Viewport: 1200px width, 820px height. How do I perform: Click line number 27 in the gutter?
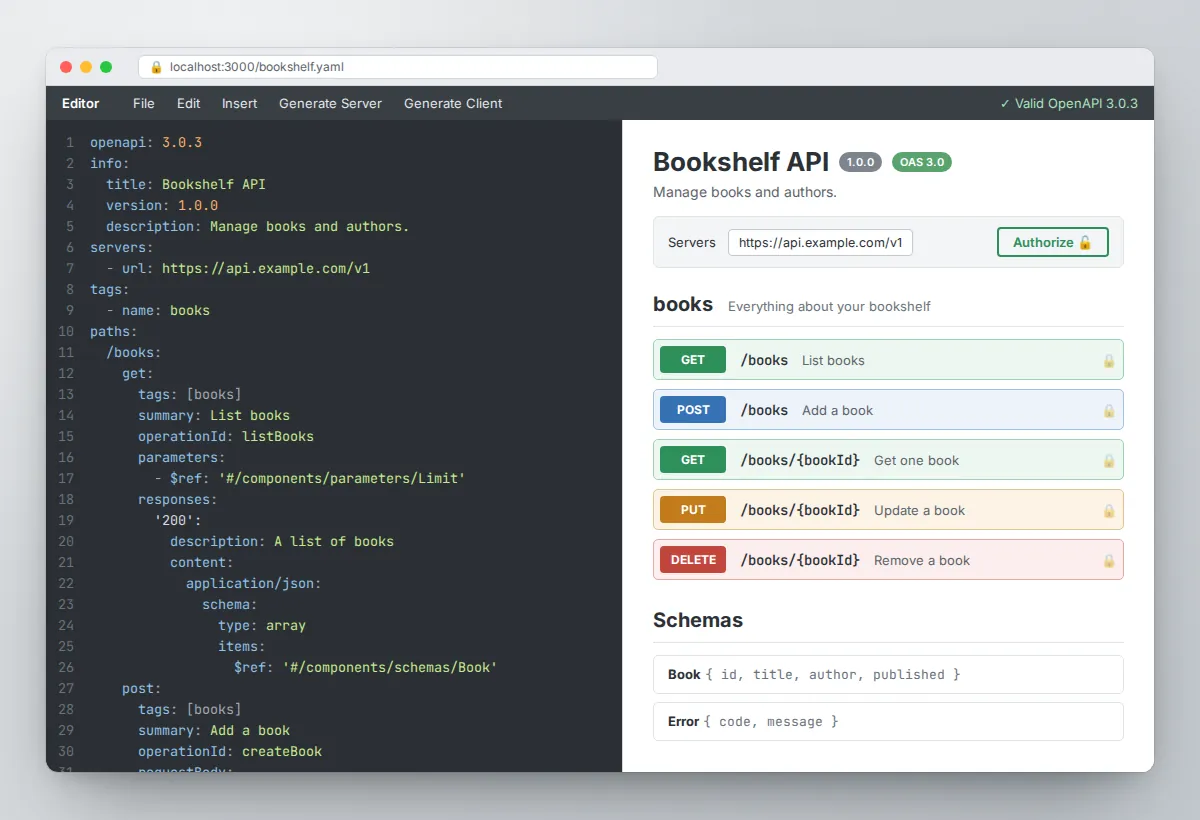[66, 688]
